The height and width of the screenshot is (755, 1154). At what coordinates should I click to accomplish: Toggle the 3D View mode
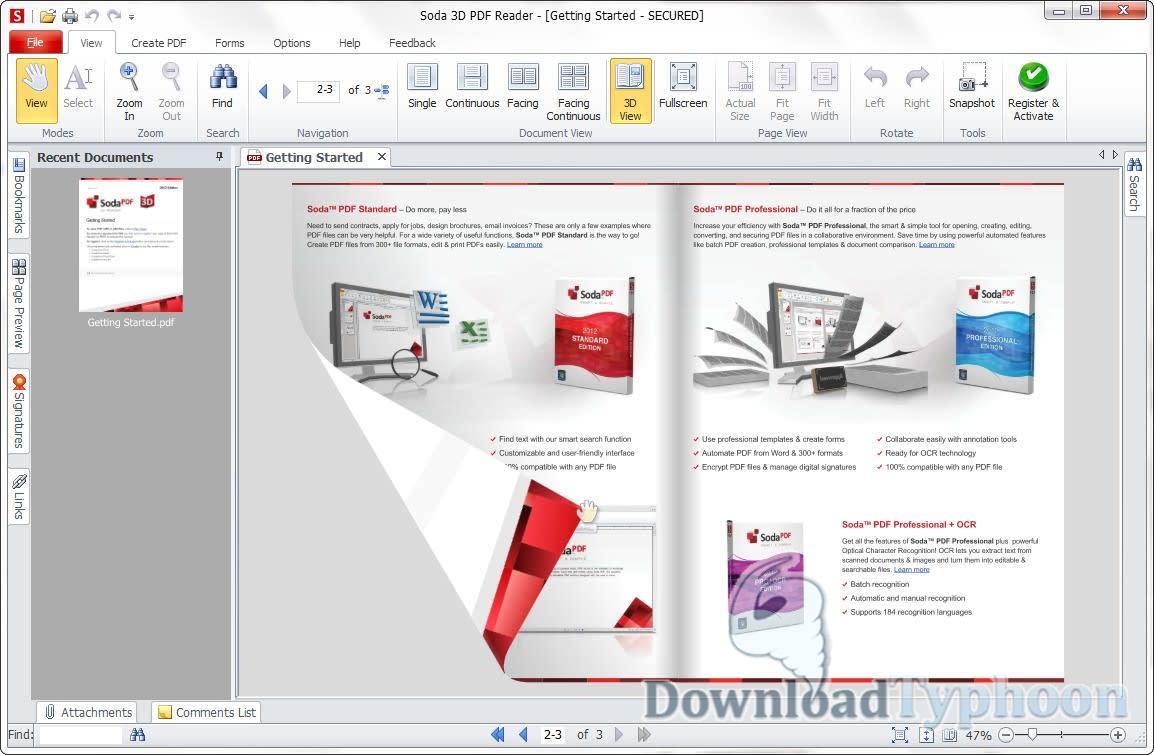click(630, 91)
